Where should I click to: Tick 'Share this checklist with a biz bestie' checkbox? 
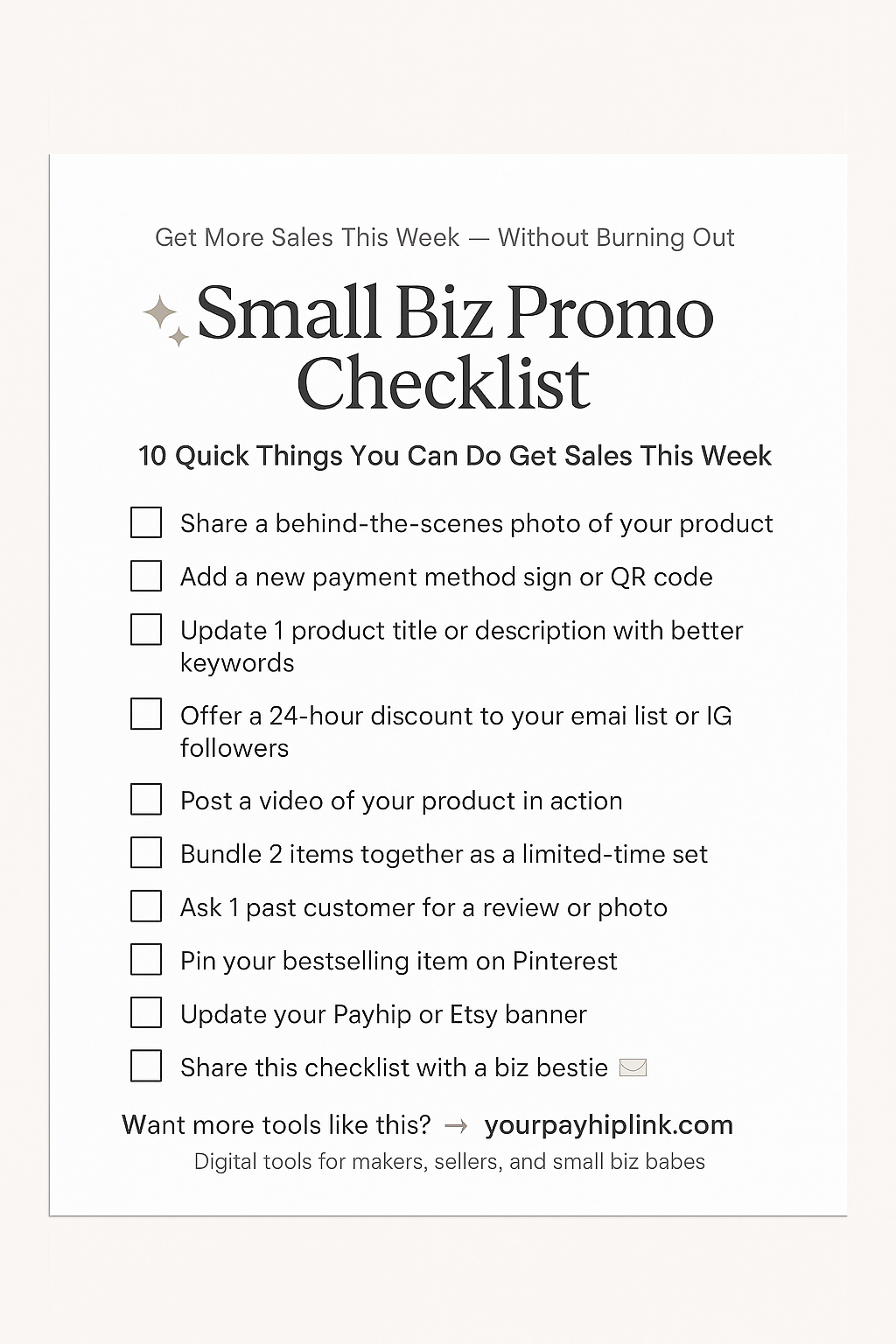146,1066
